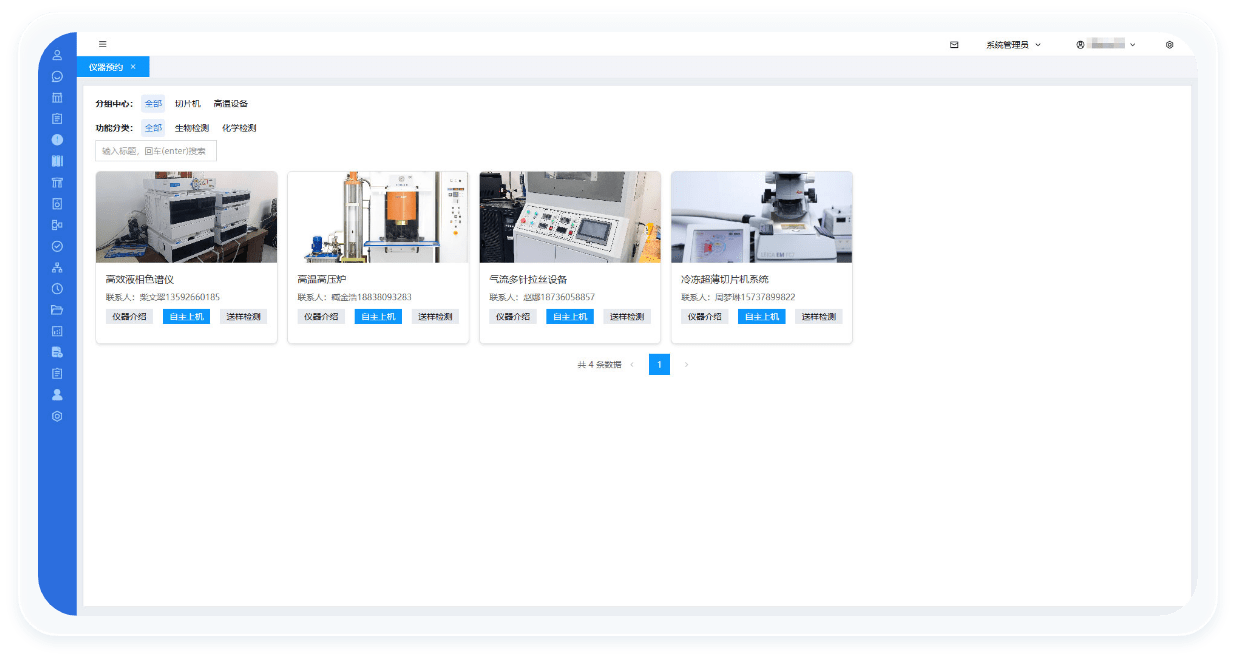Click the title search input field
This screenshot has width=1236, height=660.
click(x=156, y=151)
